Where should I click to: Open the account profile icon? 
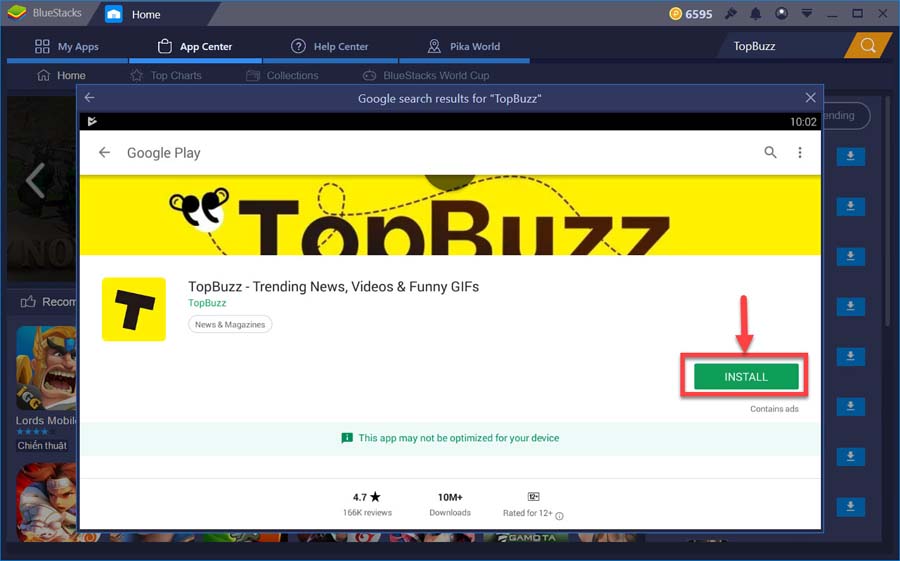coord(781,13)
